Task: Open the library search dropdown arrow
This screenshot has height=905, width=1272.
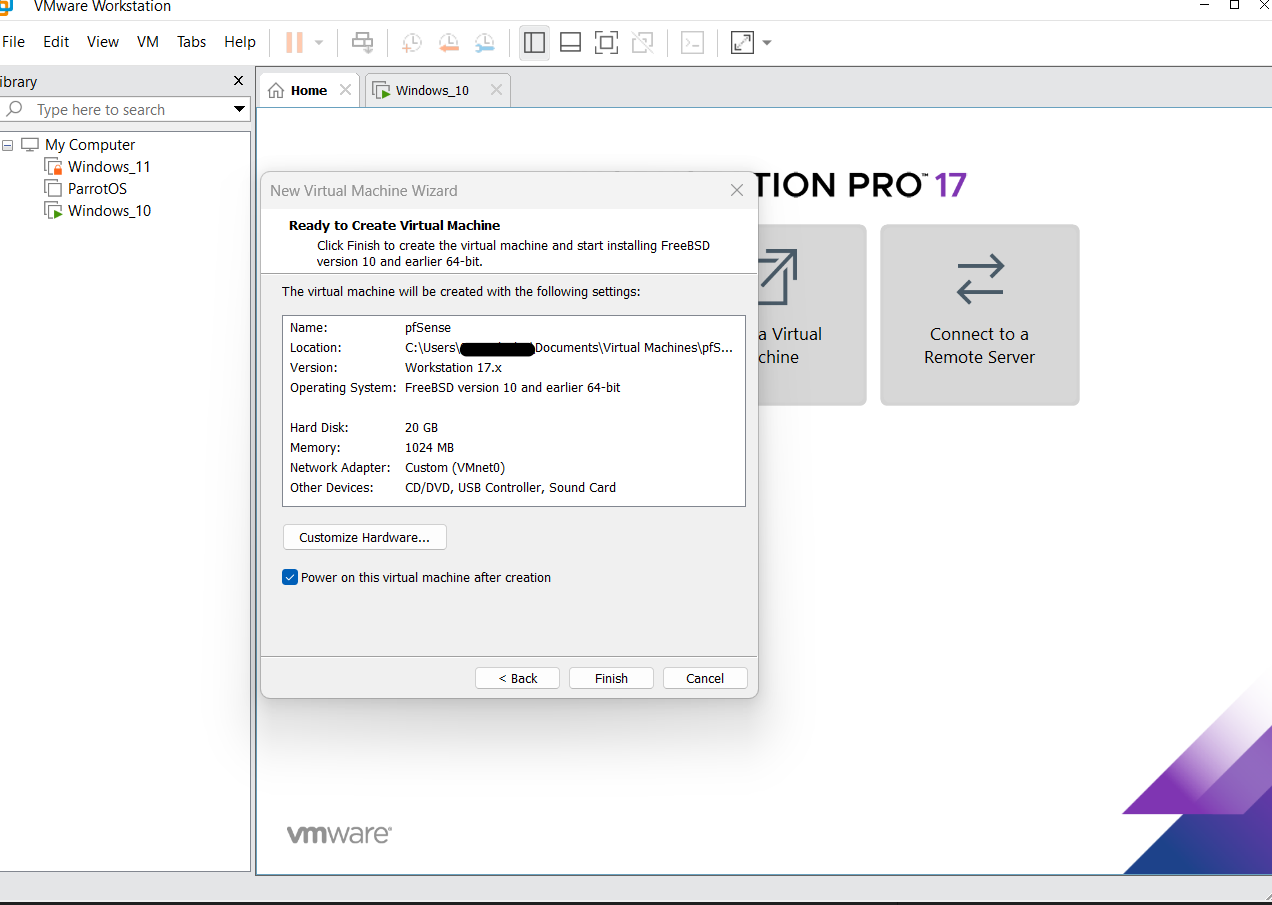Action: tap(239, 109)
